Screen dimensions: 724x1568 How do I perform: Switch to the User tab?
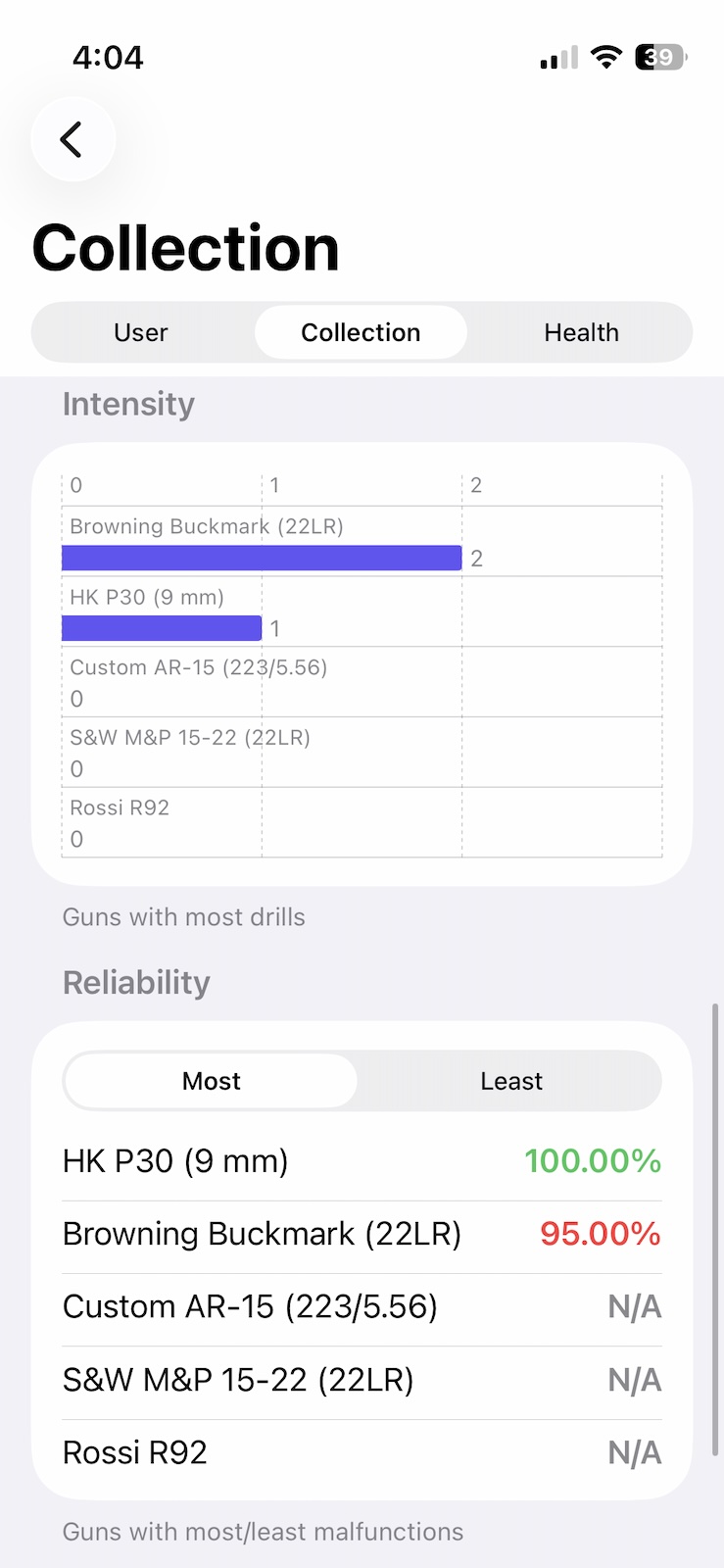point(140,332)
